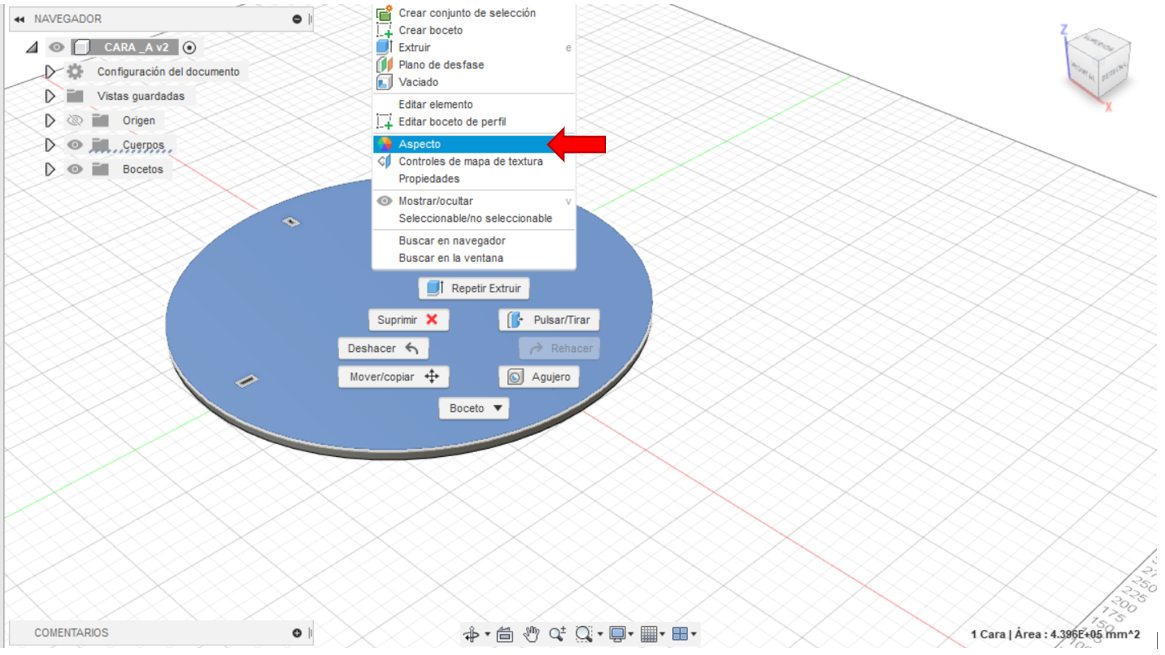The width and height of the screenshot is (1165, 655).
Task: Expand the Bocetos tree node
Action: point(50,169)
